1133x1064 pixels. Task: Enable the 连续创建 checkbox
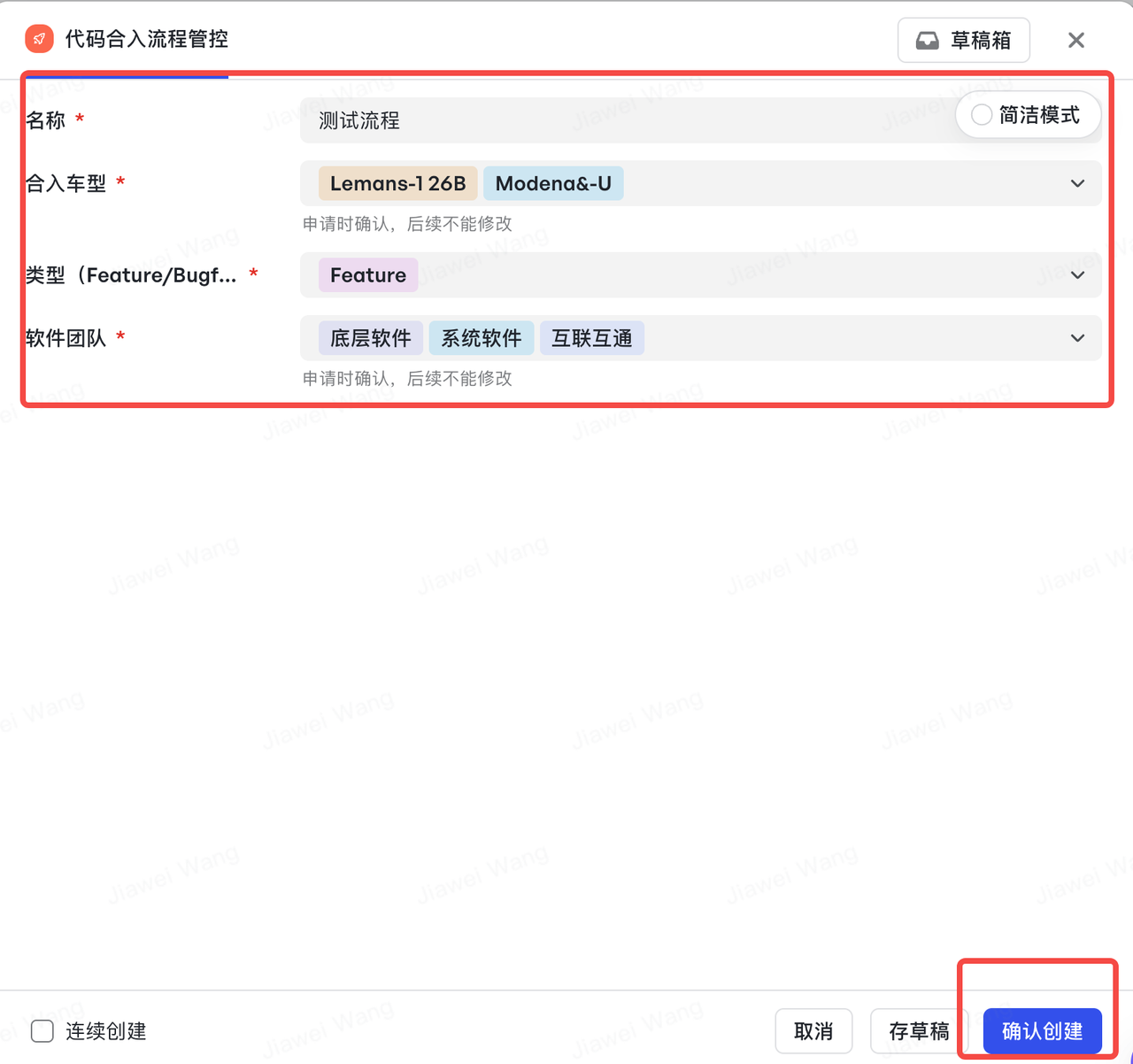pyautogui.click(x=42, y=1031)
